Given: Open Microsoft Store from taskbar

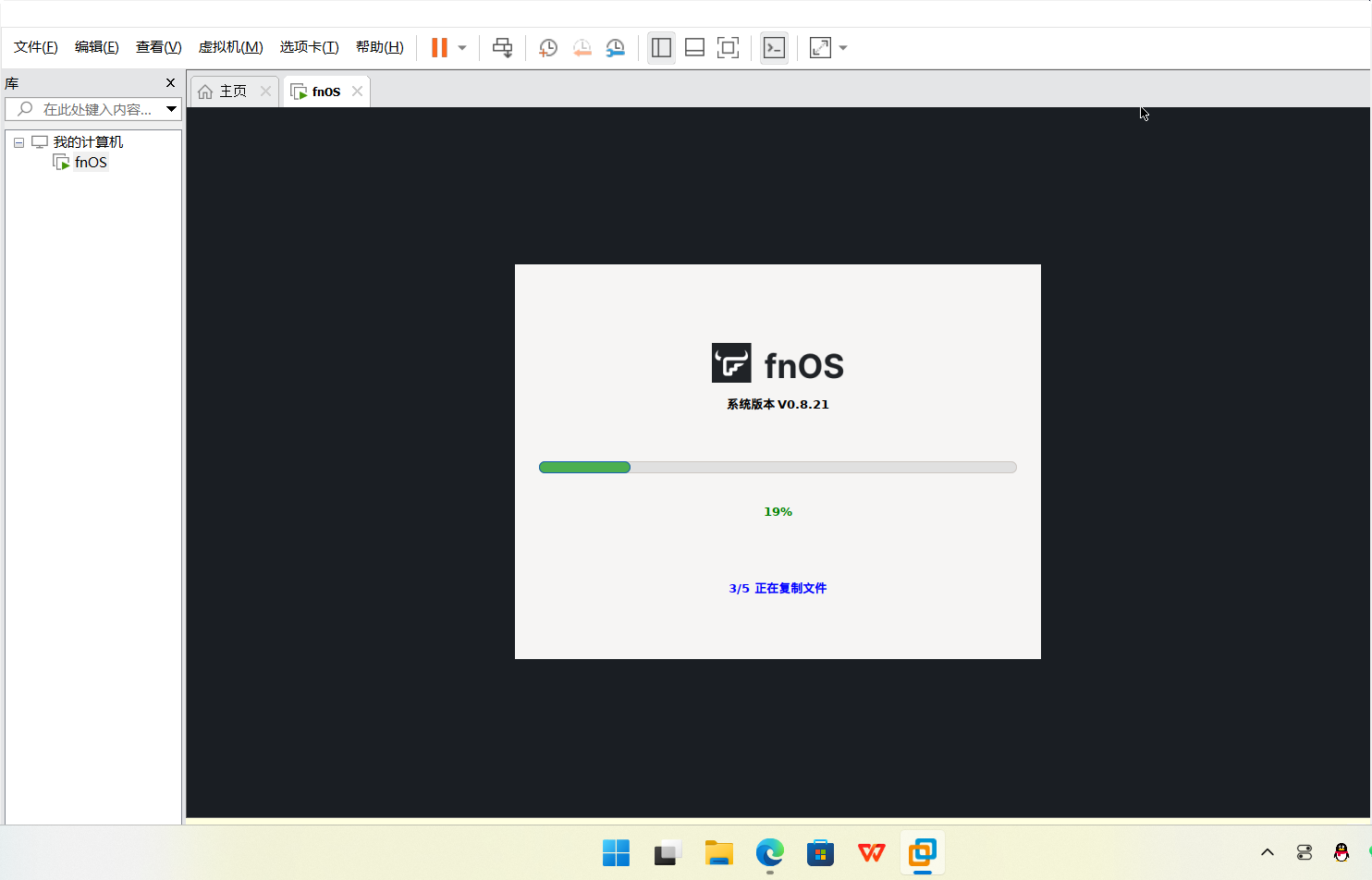Looking at the screenshot, I should (820, 852).
